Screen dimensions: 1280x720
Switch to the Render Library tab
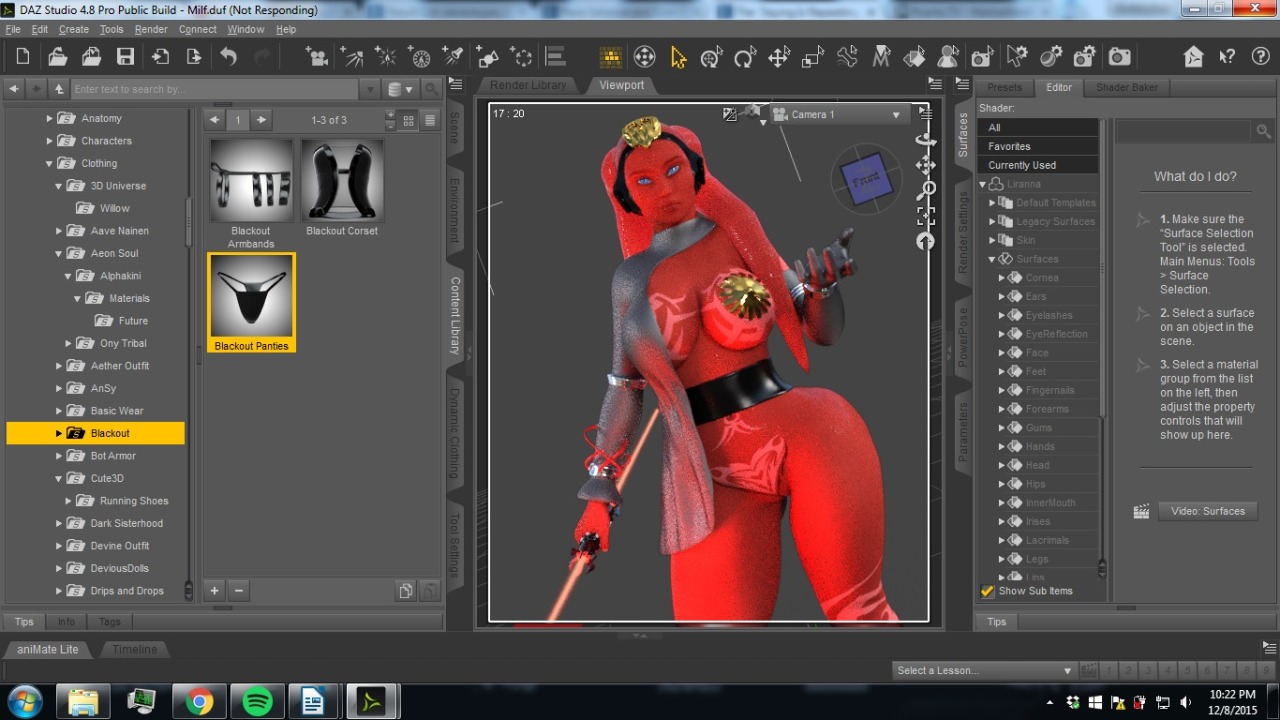pyautogui.click(x=528, y=85)
